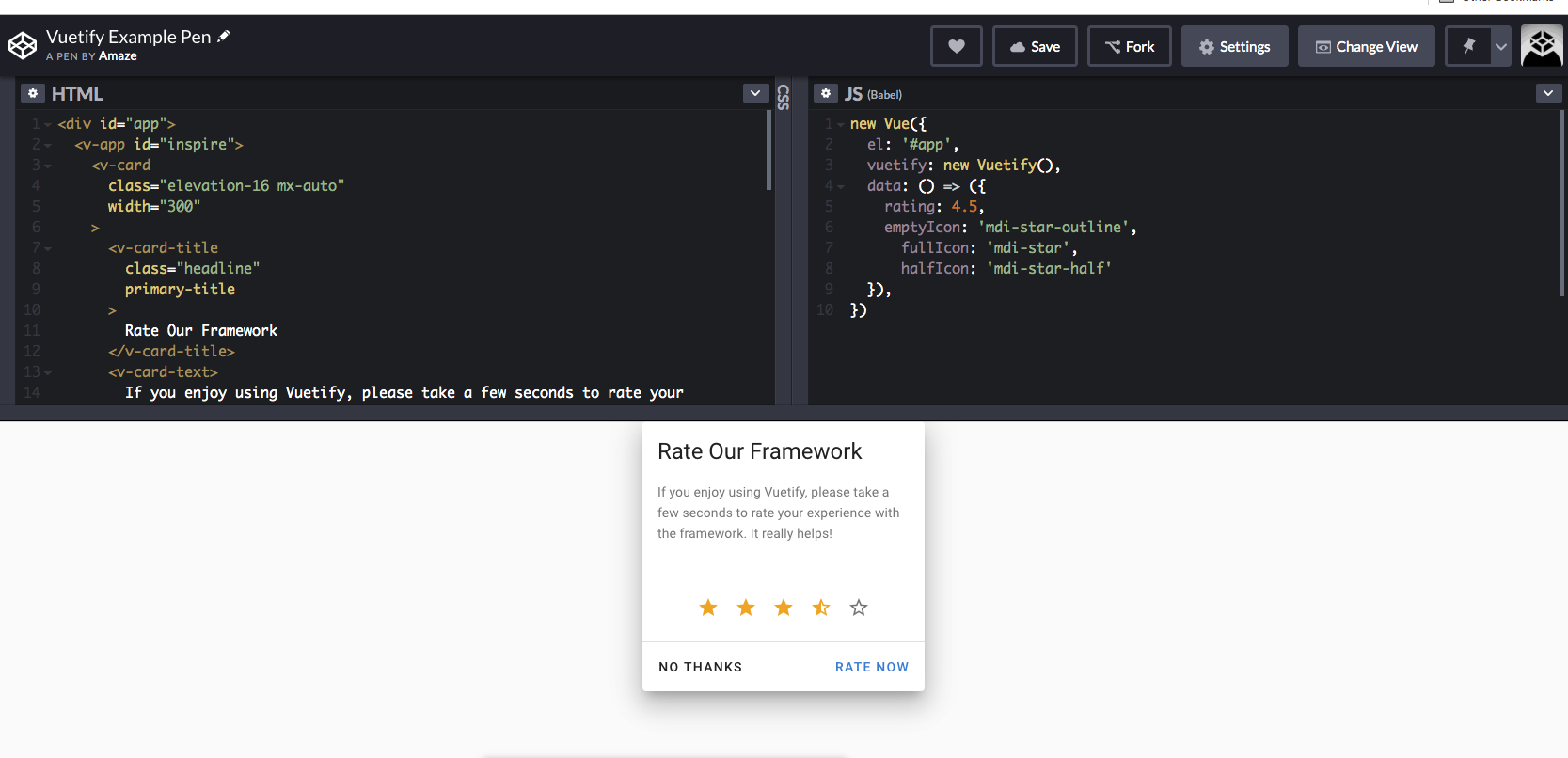Image resolution: width=1568 pixels, height=758 pixels.
Task: Click the RATE NOW button
Action: tap(872, 667)
